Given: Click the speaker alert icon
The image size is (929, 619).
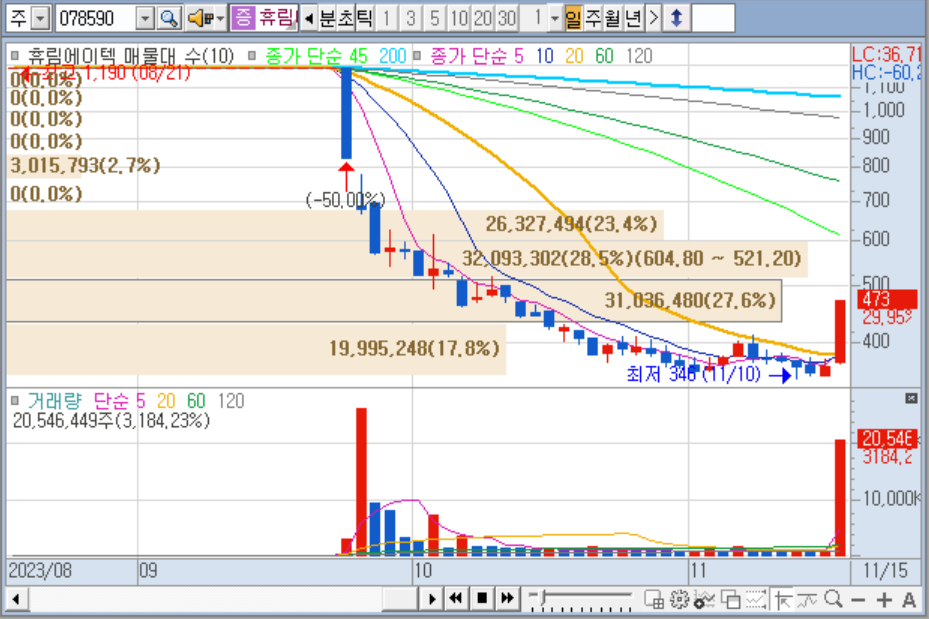Looking at the screenshot, I should (x=200, y=18).
